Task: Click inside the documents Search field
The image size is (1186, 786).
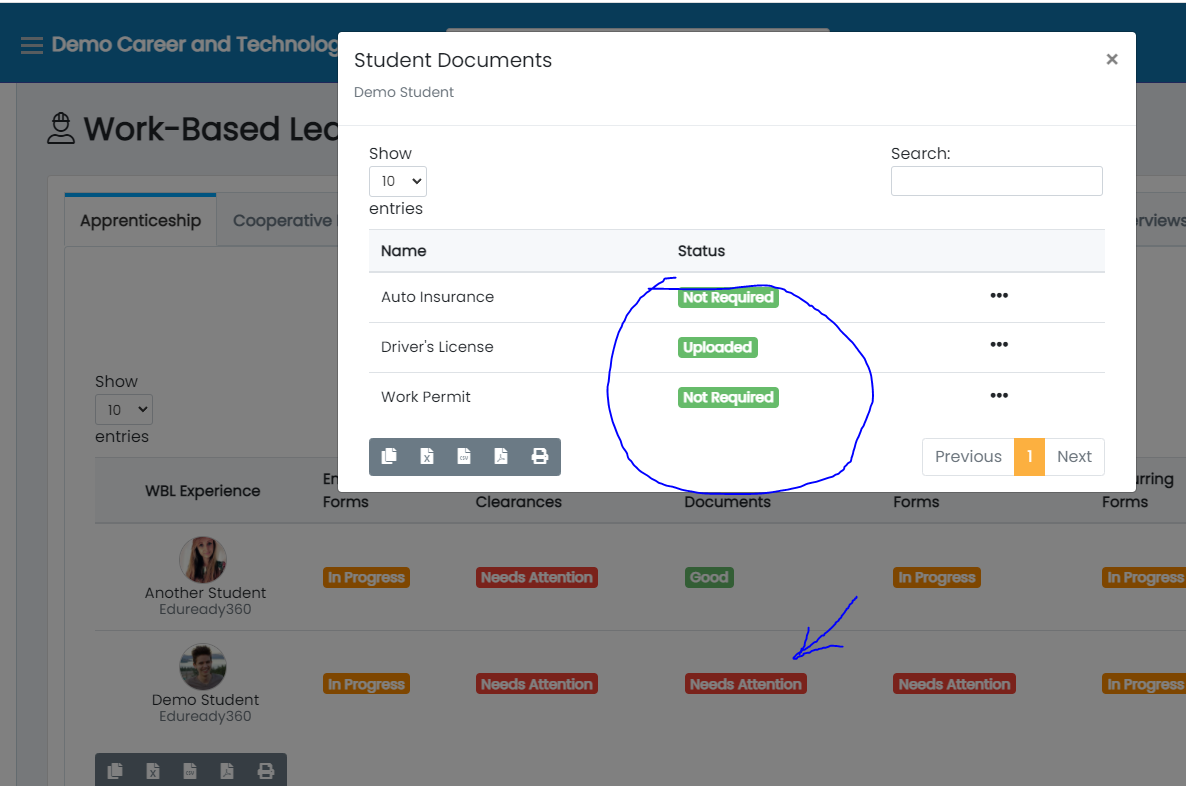Action: click(996, 181)
